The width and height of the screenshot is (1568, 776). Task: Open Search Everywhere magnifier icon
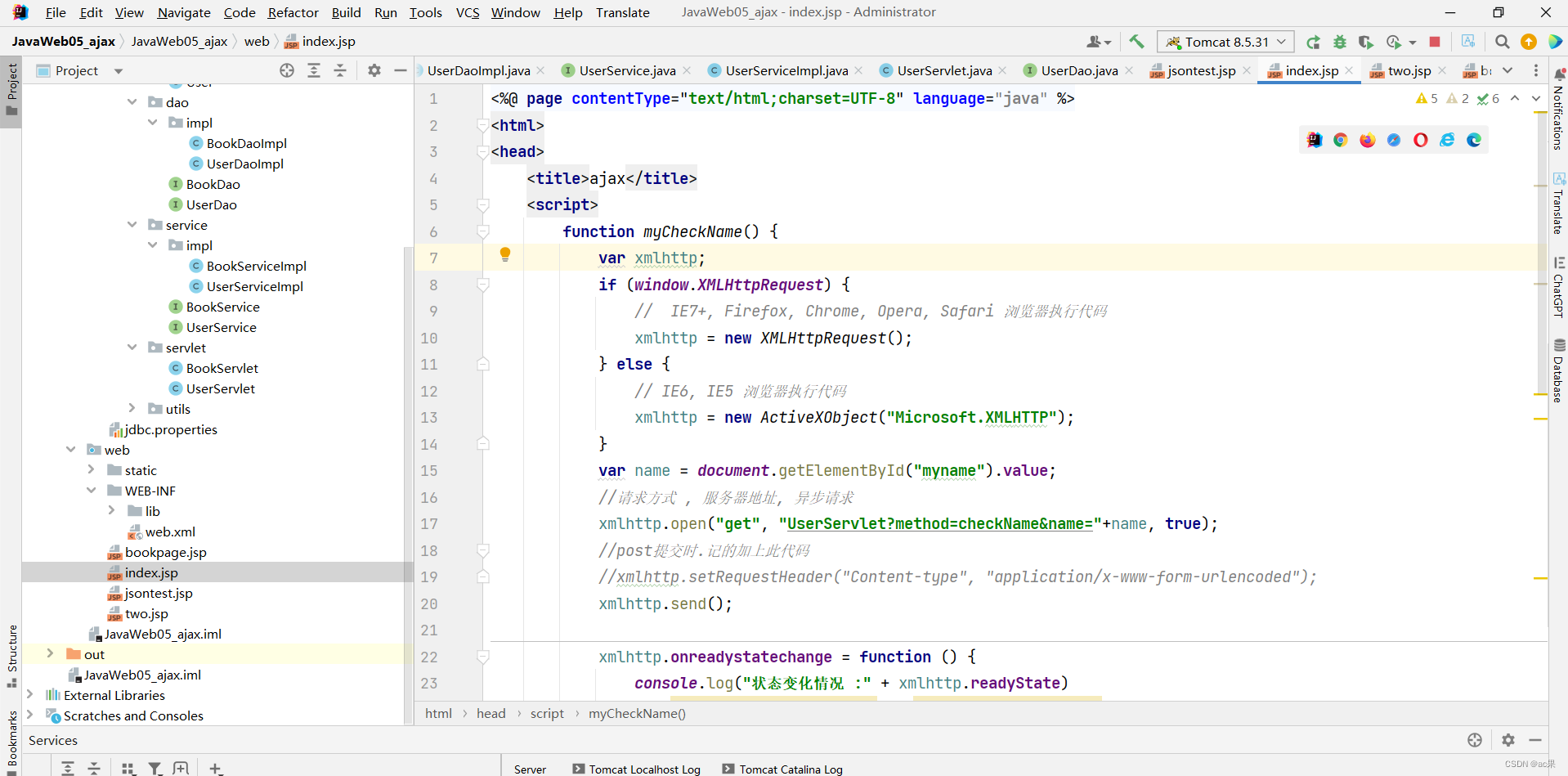tap(1503, 42)
